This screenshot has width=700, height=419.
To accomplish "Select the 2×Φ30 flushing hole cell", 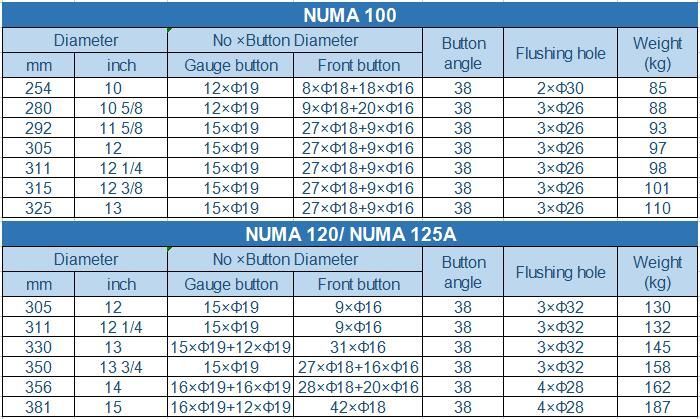I will (560, 88).
